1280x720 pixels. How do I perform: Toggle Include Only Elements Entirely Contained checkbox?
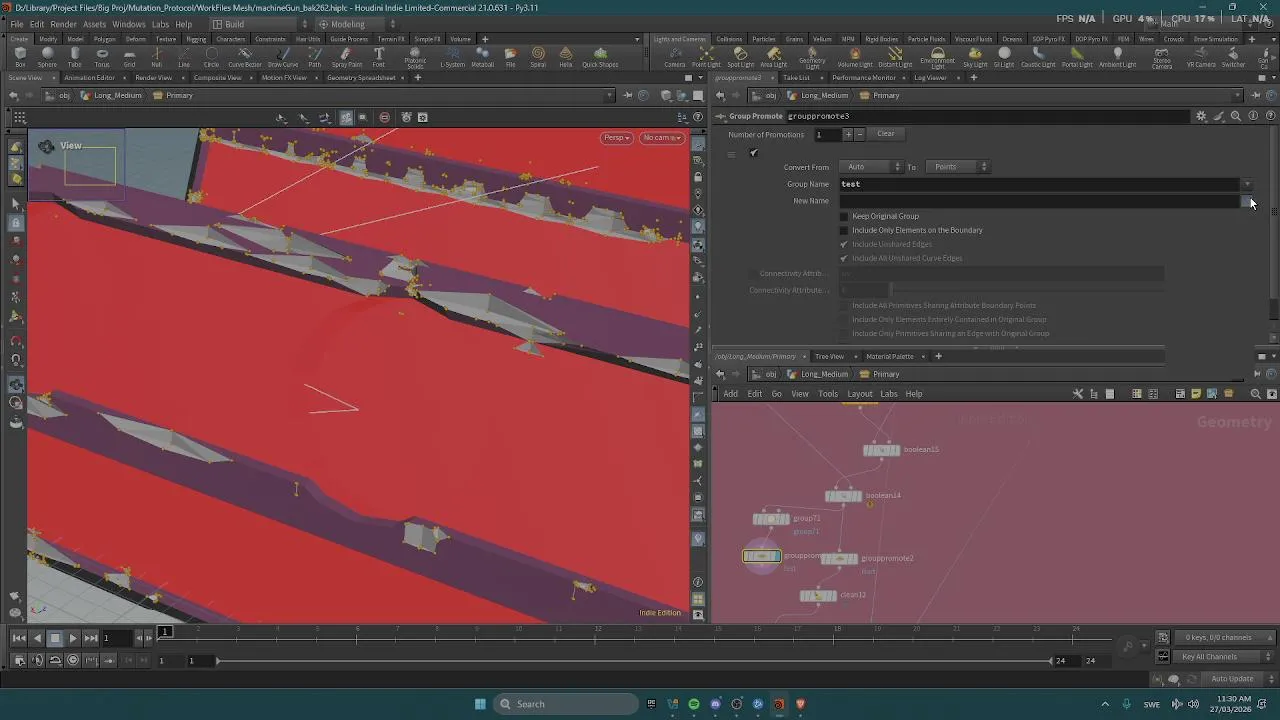tap(843, 319)
